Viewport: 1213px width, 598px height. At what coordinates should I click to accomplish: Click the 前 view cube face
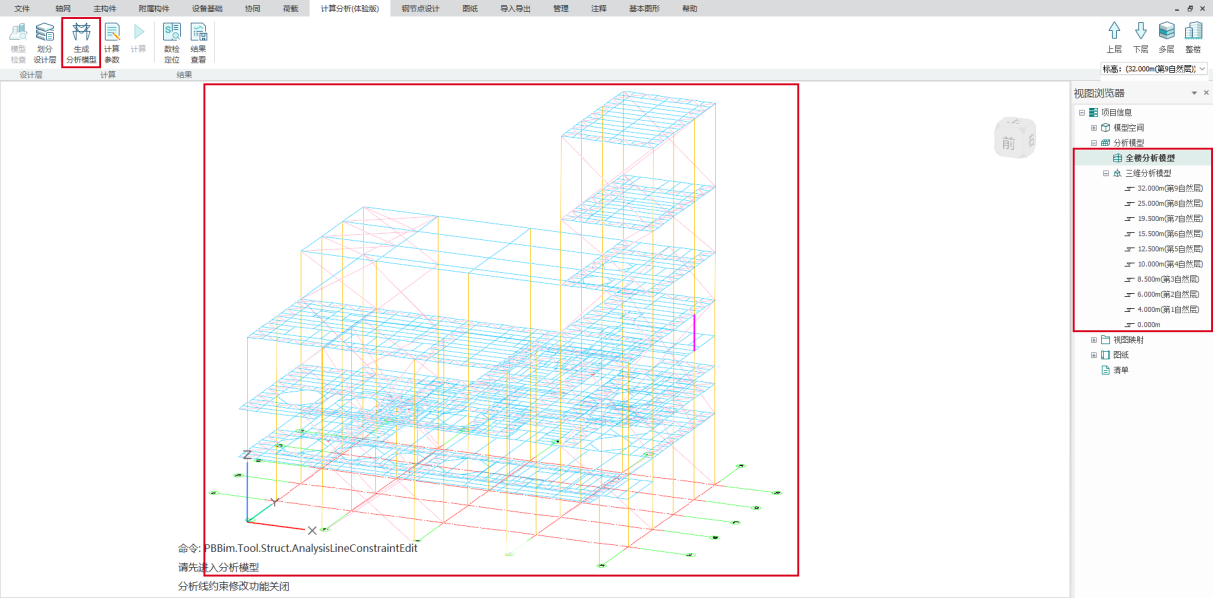(1008, 143)
